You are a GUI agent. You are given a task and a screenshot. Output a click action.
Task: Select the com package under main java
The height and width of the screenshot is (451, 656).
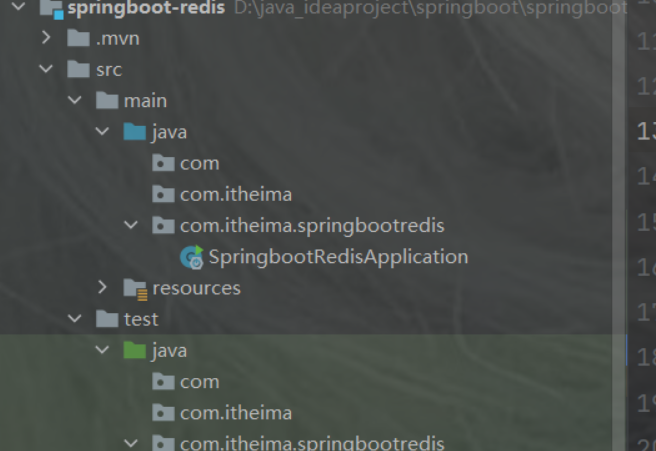coord(200,163)
